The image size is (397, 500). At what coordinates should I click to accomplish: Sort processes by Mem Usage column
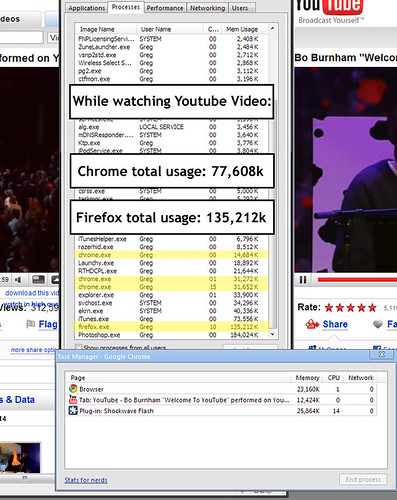243,29
